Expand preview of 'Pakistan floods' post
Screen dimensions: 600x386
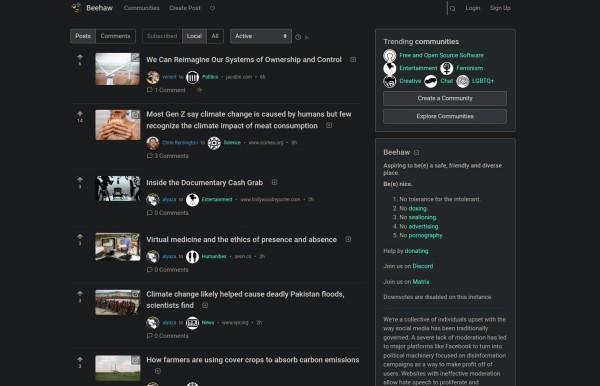coord(205,305)
